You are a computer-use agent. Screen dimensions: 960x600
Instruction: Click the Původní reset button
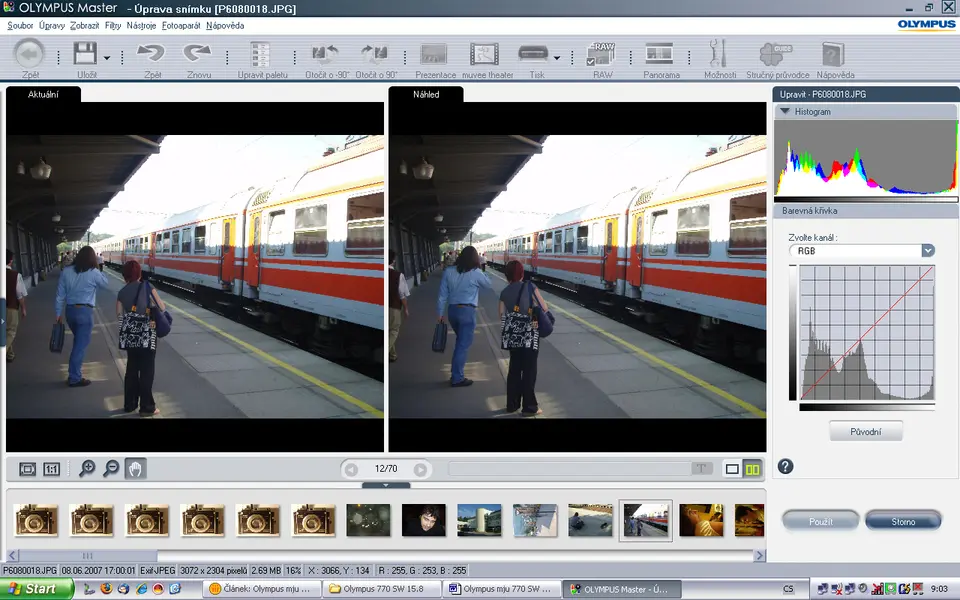[865, 432]
